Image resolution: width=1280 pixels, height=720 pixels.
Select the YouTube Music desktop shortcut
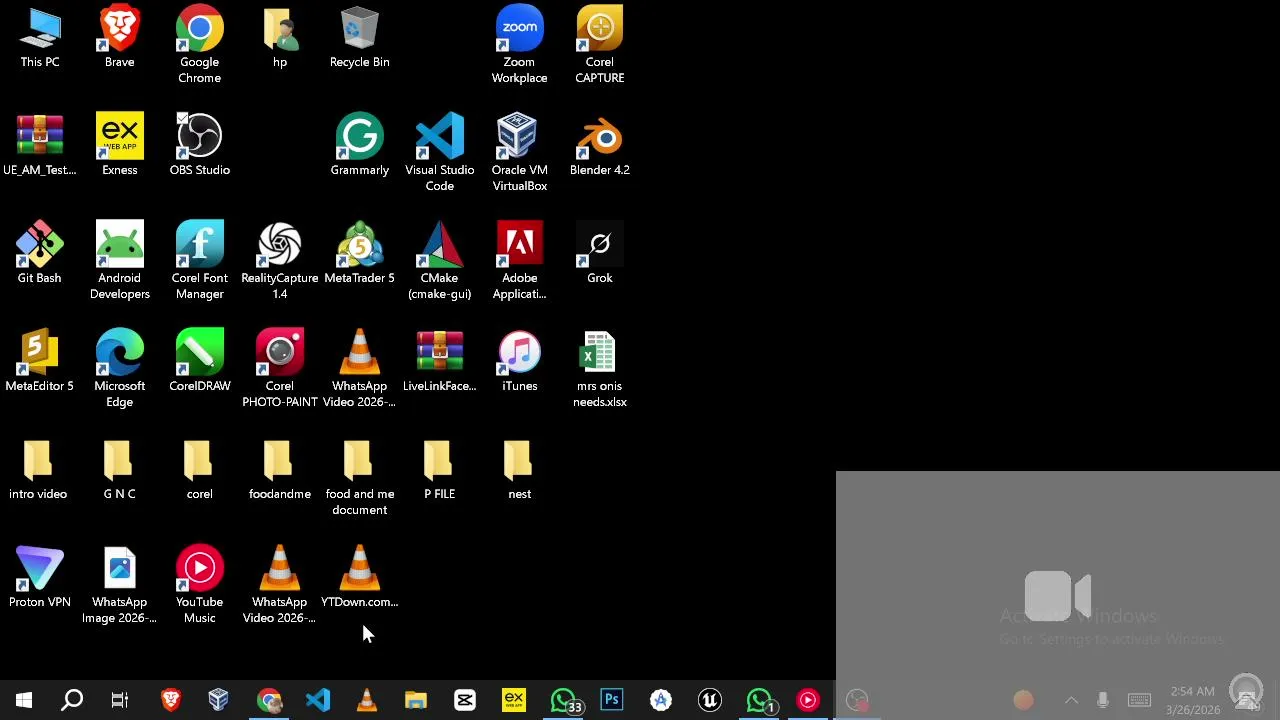(200, 585)
